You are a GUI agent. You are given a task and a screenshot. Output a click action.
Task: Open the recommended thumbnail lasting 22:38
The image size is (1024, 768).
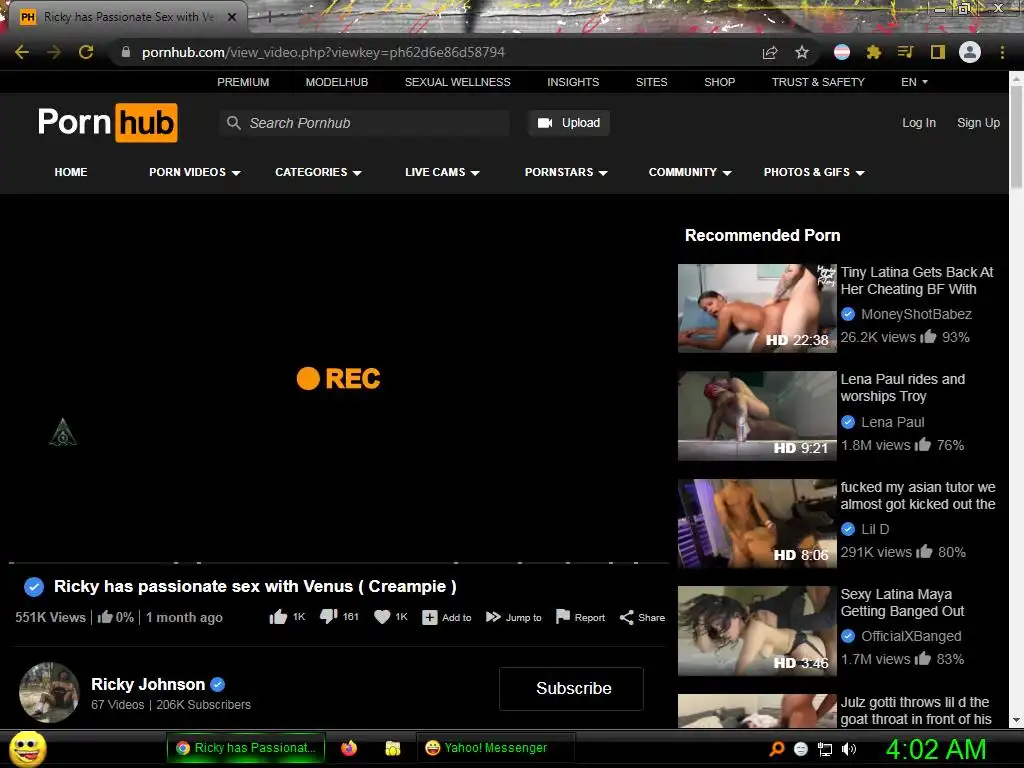pyautogui.click(x=757, y=308)
